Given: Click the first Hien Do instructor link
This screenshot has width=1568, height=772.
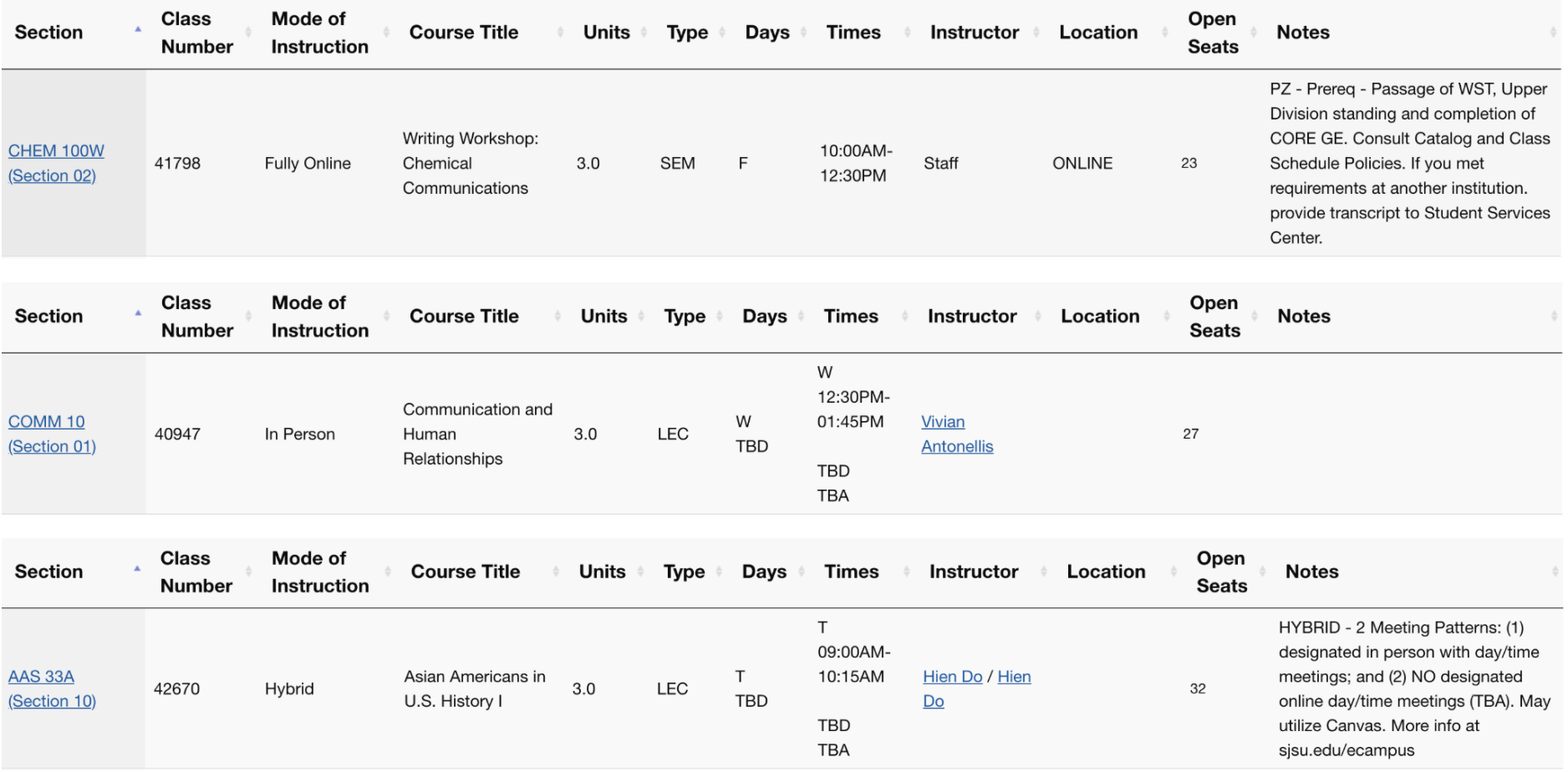Looking at the screenshot, I should [952, 677].
